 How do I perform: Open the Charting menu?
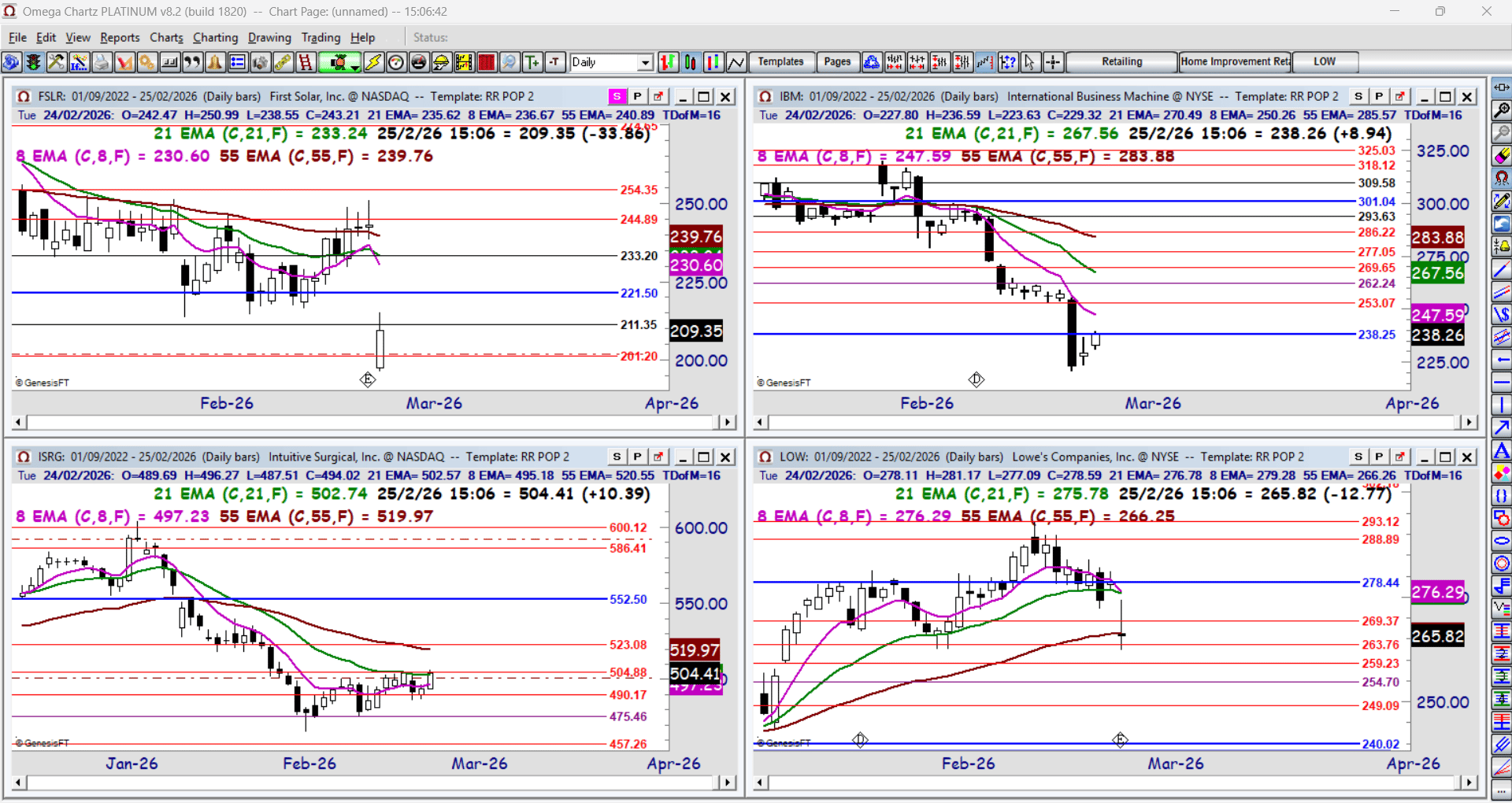pos(215,38)
